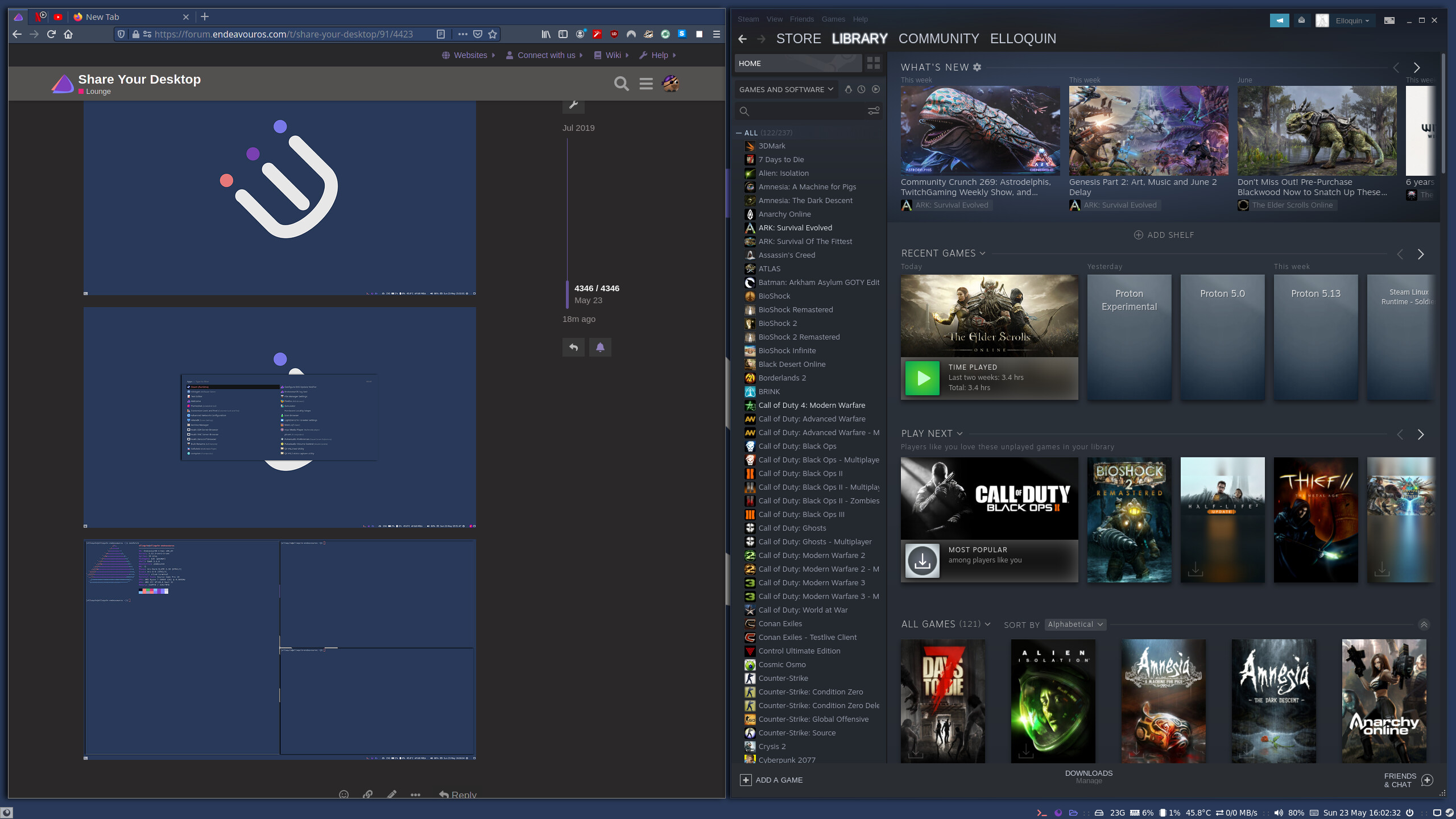The width and height of the screenshot is (1456, 819).
Task: Bookmark this page with star icon
Action: click(493, 34)
